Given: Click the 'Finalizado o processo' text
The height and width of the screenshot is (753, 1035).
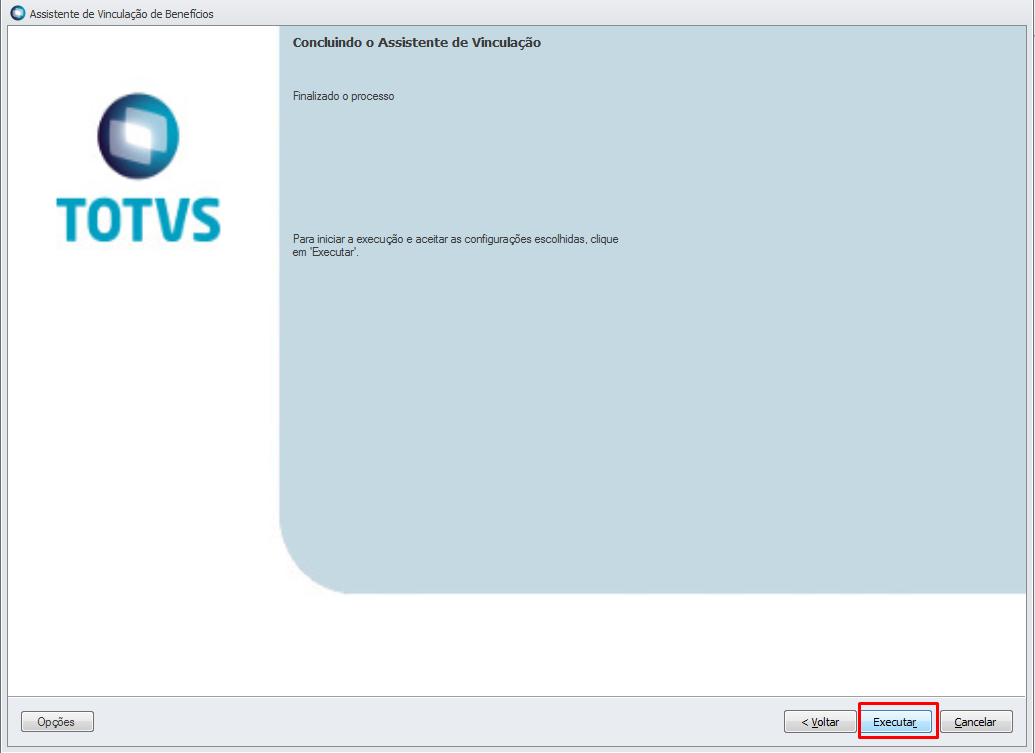Looking at the screenshot, I should [343, 96].
